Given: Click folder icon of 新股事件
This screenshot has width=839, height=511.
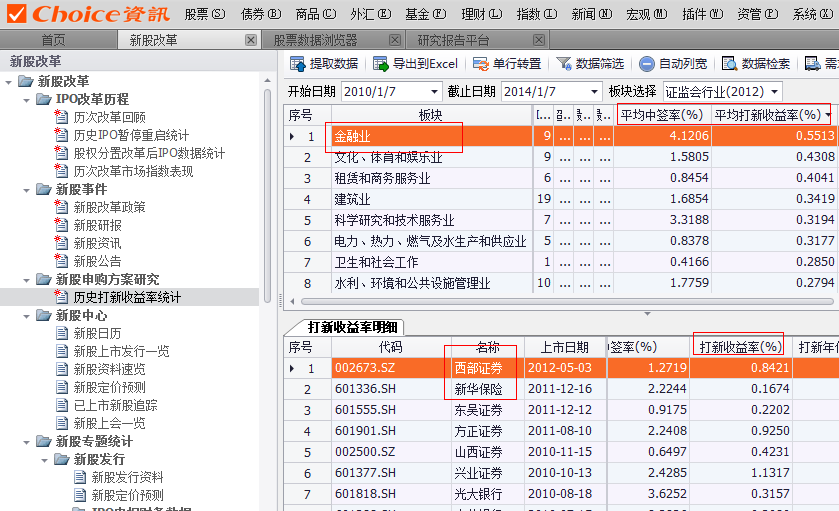Looking at the screenshot, I should [44, 189].
